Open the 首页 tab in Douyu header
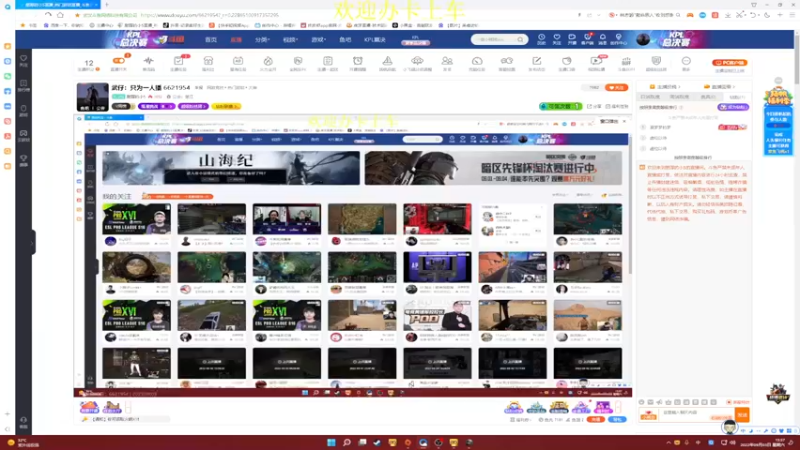 point(211,40)
